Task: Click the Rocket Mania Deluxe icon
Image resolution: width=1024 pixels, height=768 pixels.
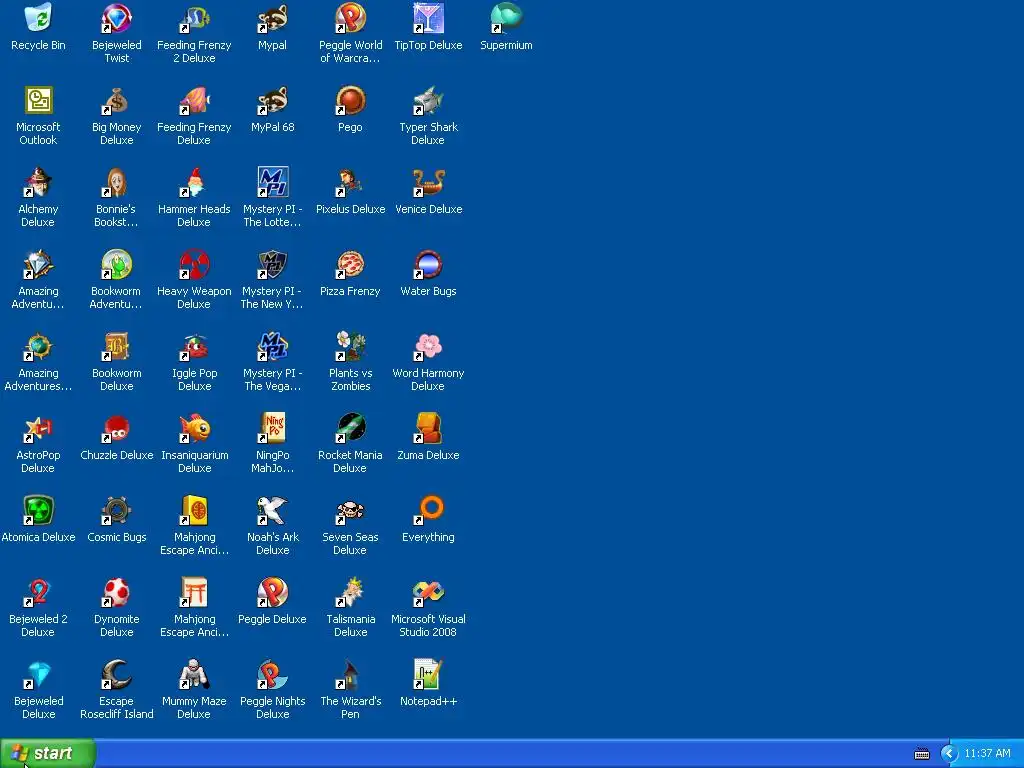Action: (x=350, y=428)
